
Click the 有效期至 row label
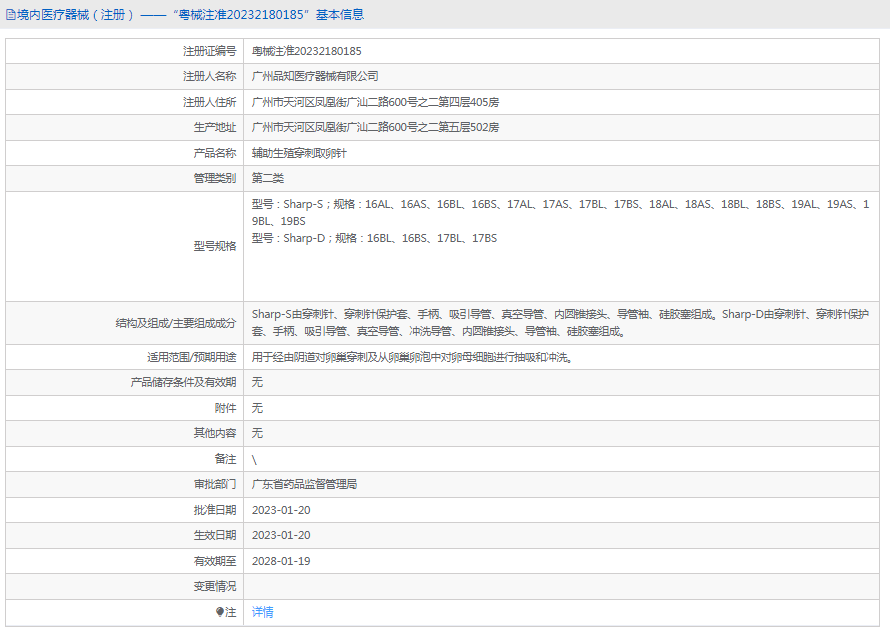(x=215, y=561)
